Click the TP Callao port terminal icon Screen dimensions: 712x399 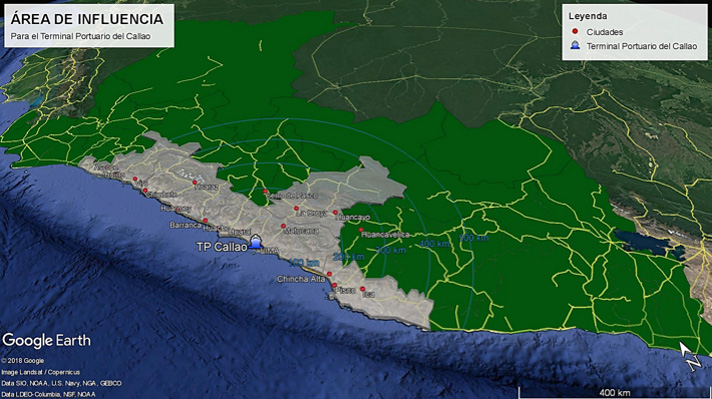[x=255, y=242]
